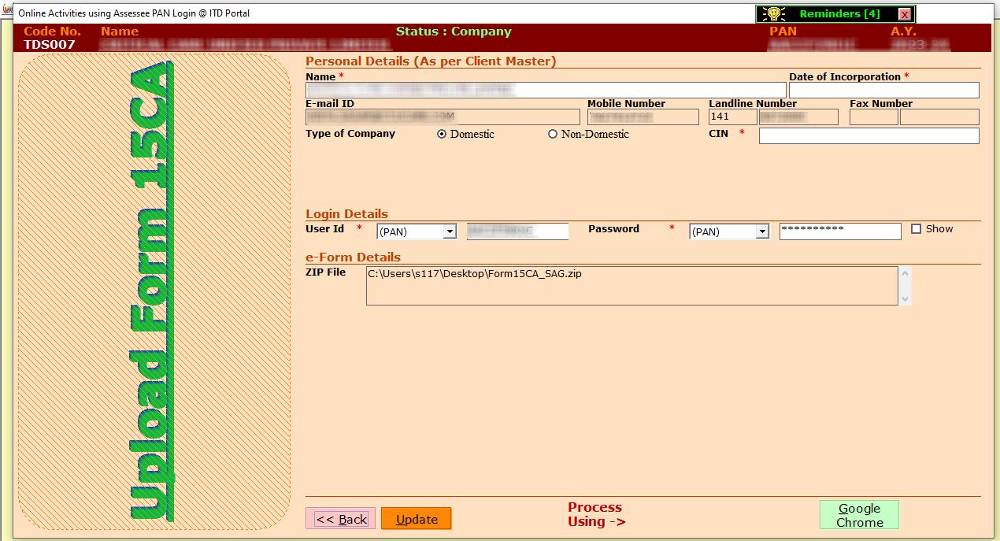Click the E-mail ID field
Image resolution: width=1000 pixels, height=541 pixels.
pyautogui.click(x=442, y=117)
